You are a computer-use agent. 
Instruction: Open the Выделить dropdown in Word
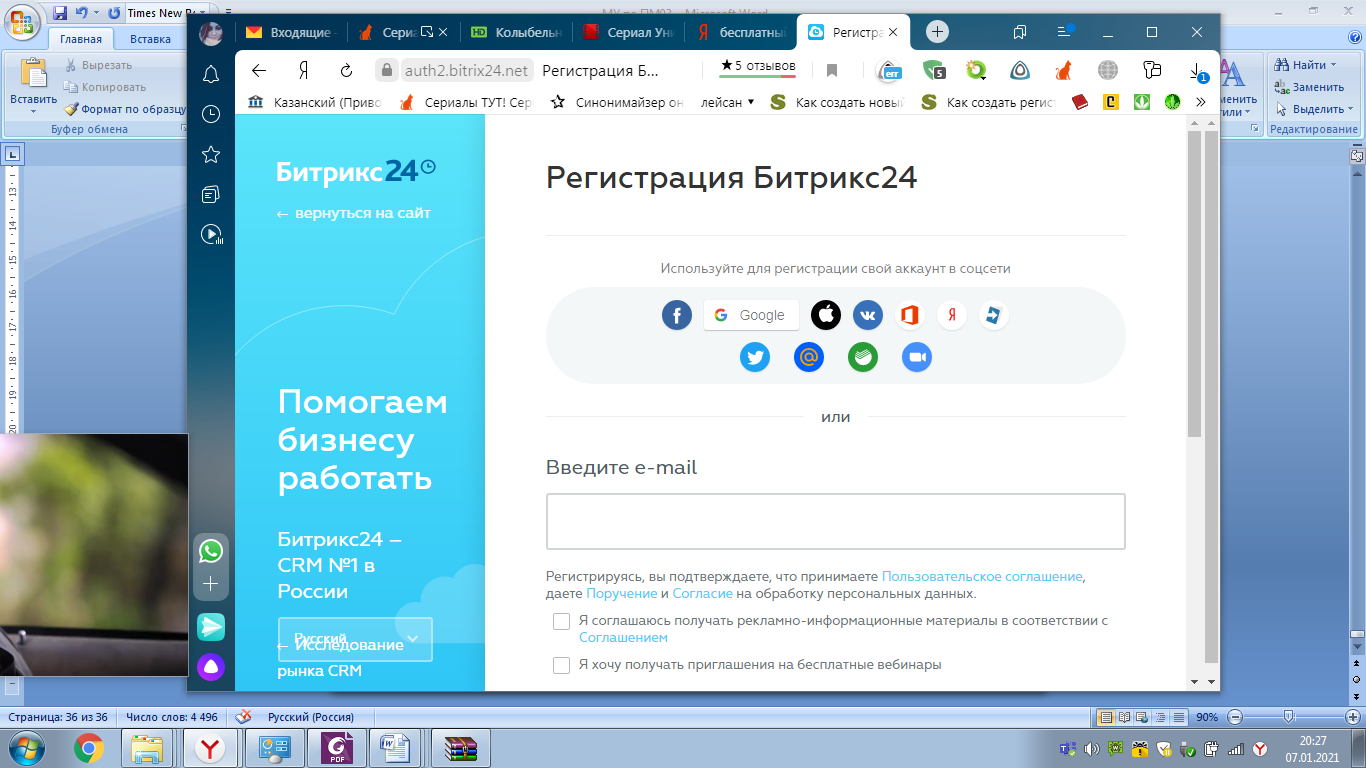(1312, 109)
